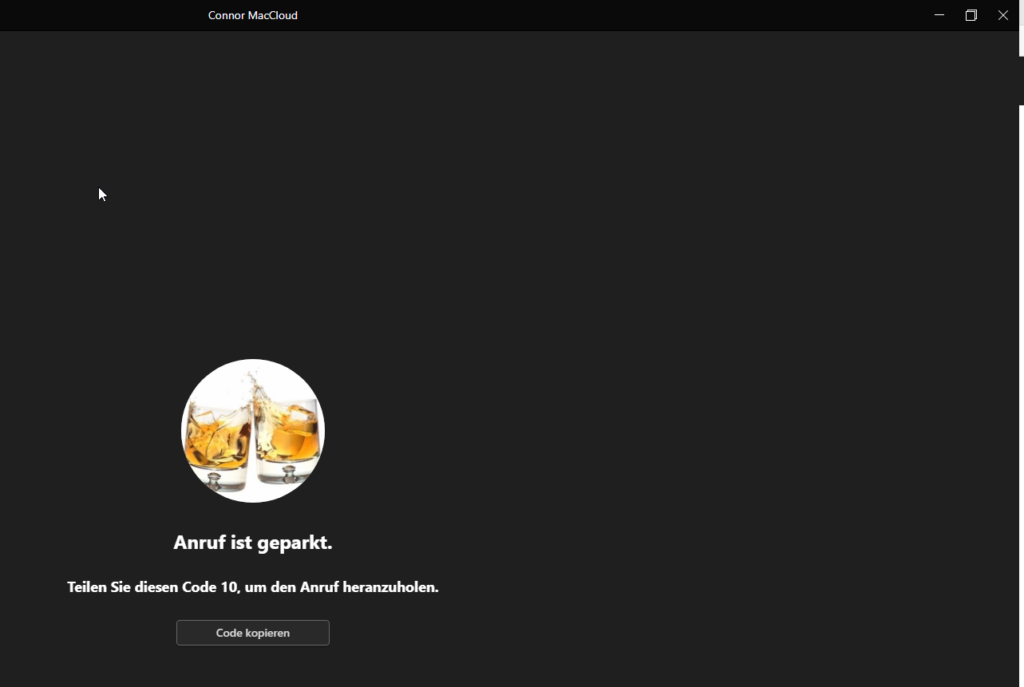Close the Connor MacCloud call window

[1003, 15]
